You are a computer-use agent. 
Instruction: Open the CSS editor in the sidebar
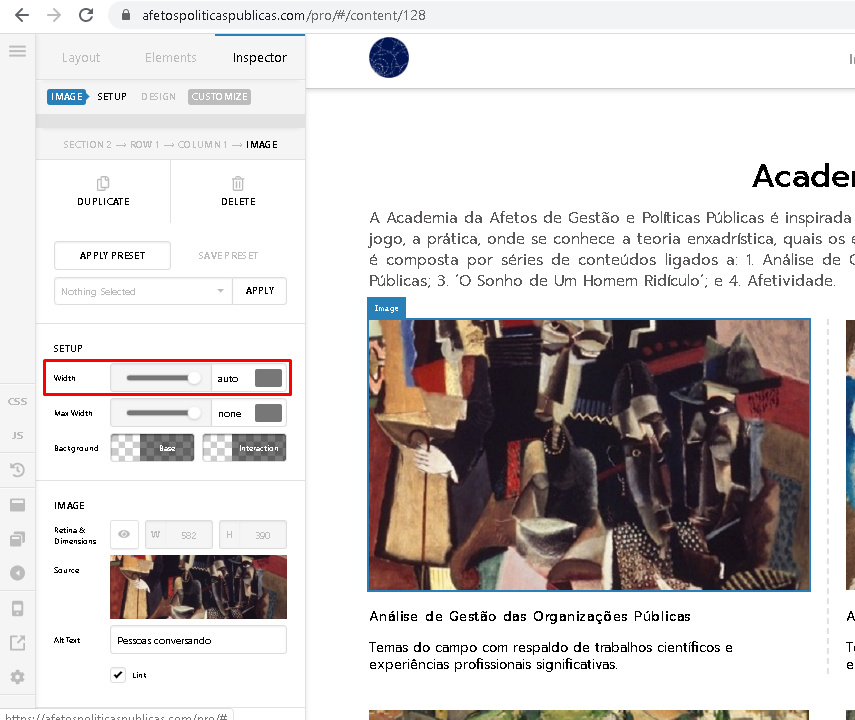(17, 401)
